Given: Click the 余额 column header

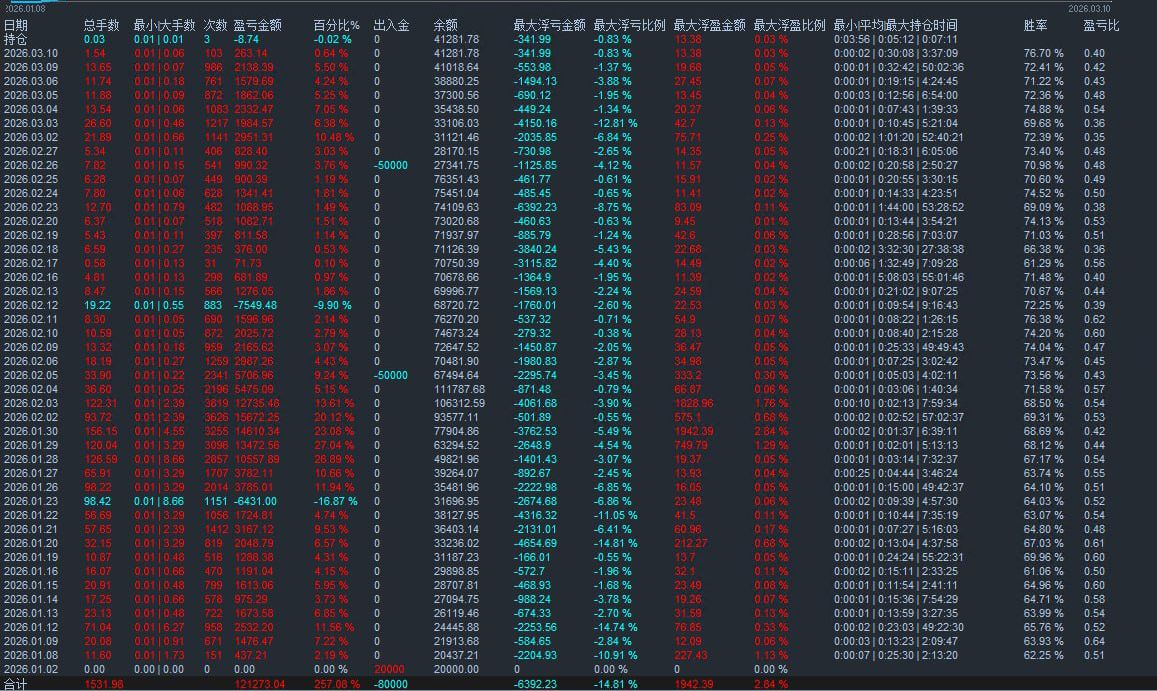Looking at the screenshot, I should 445,25.
